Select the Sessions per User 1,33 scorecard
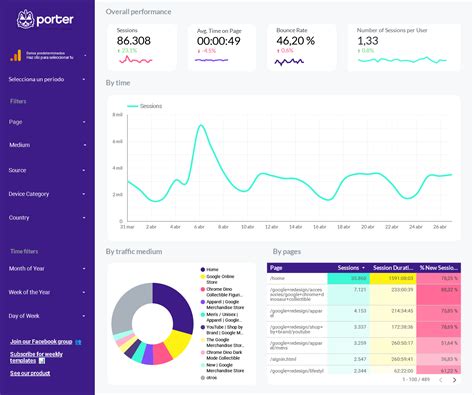Image resolution: width=474 pixels, height=395 pixels. pyautogui.click(x=404, y=47)
